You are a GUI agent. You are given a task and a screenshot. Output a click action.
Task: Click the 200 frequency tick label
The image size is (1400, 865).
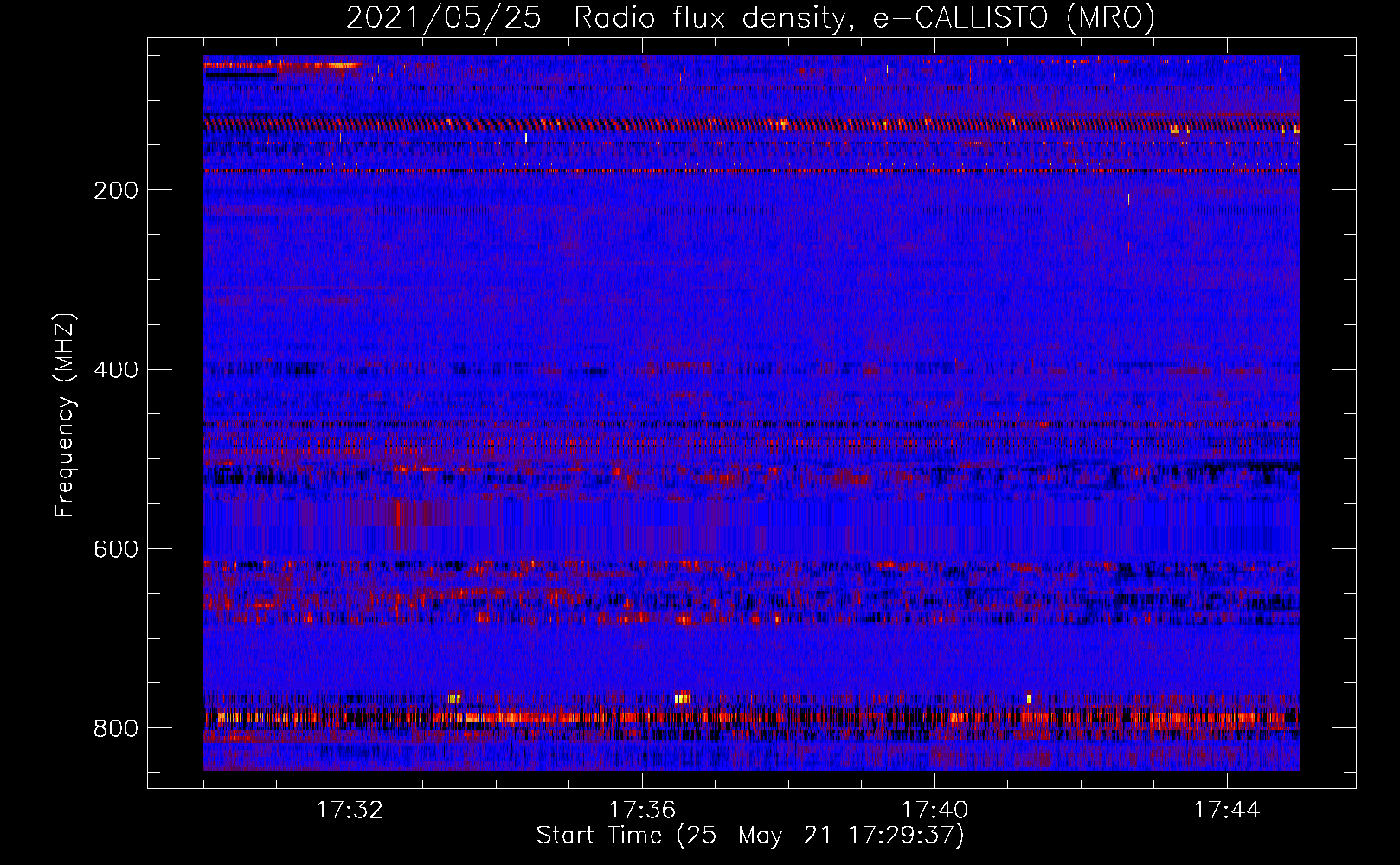point(116,190)
